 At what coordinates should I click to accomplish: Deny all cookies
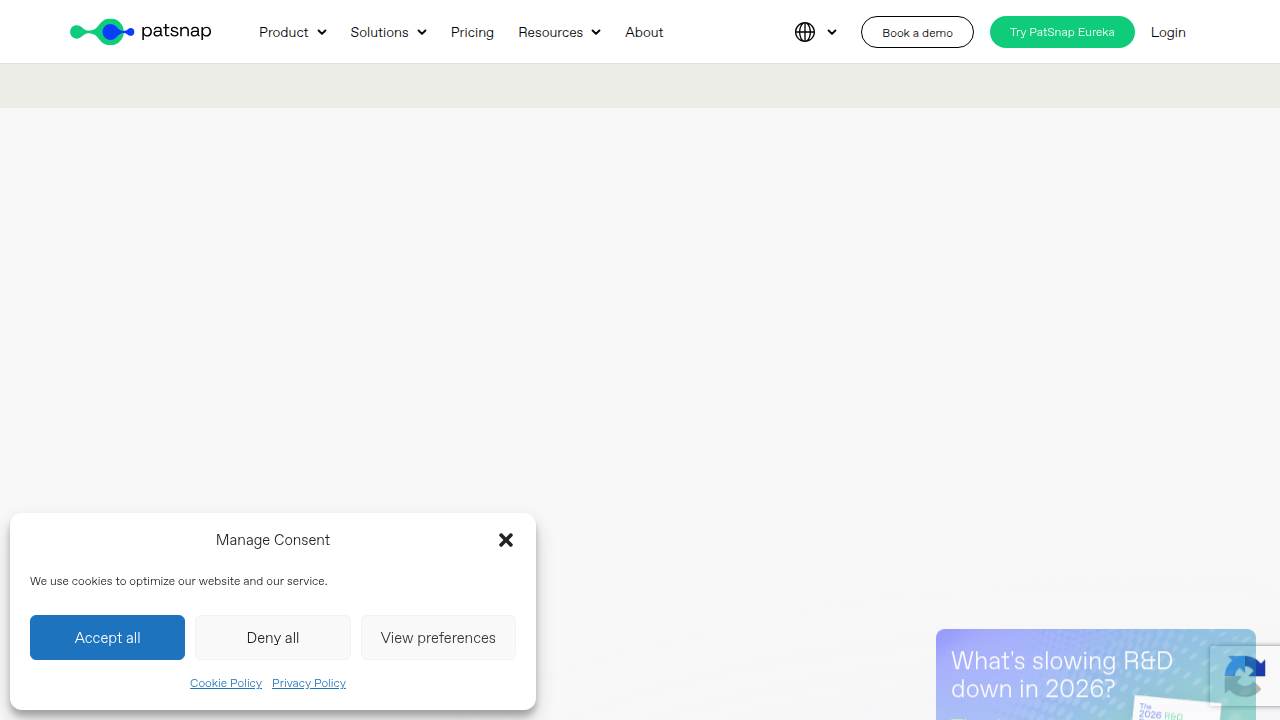273,637
